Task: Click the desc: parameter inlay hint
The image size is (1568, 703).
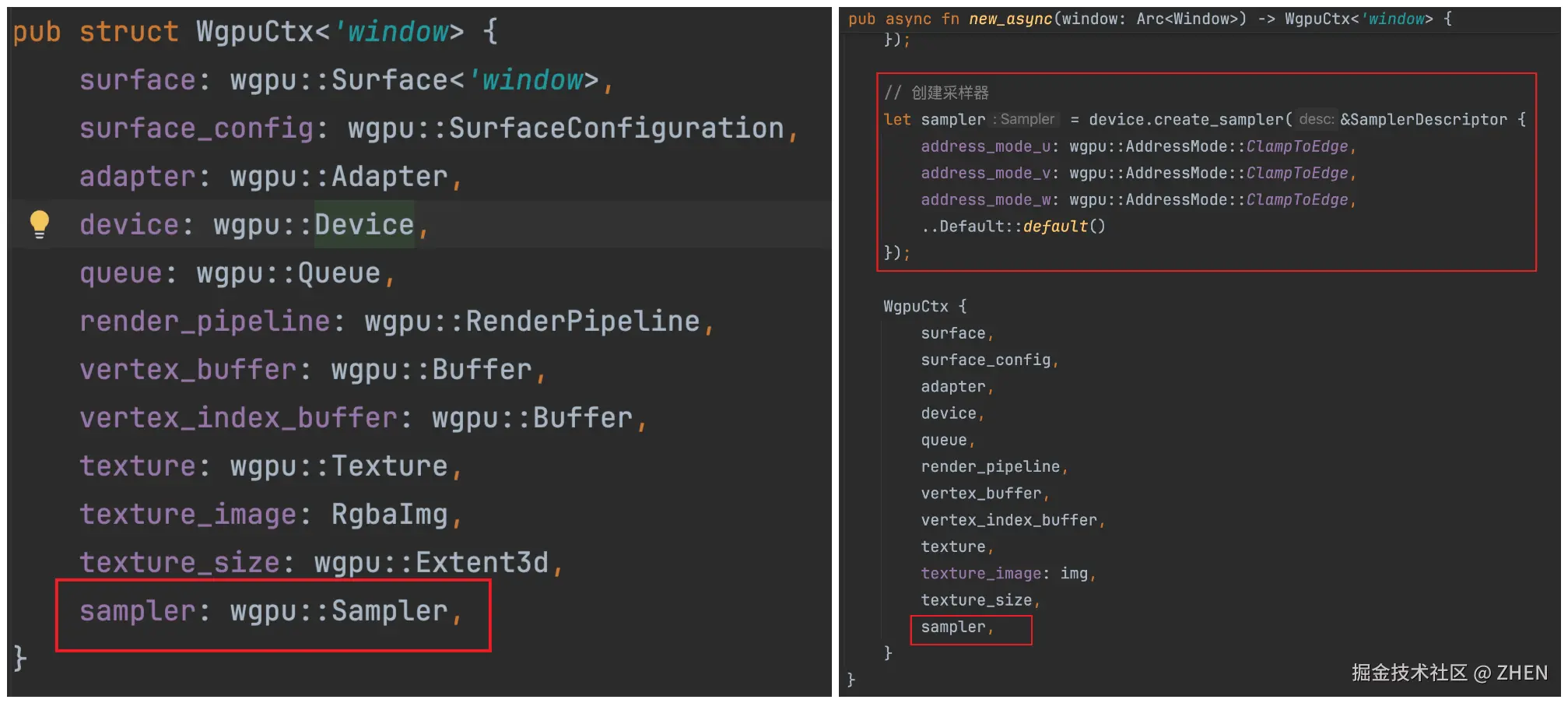Action: 1317,119
